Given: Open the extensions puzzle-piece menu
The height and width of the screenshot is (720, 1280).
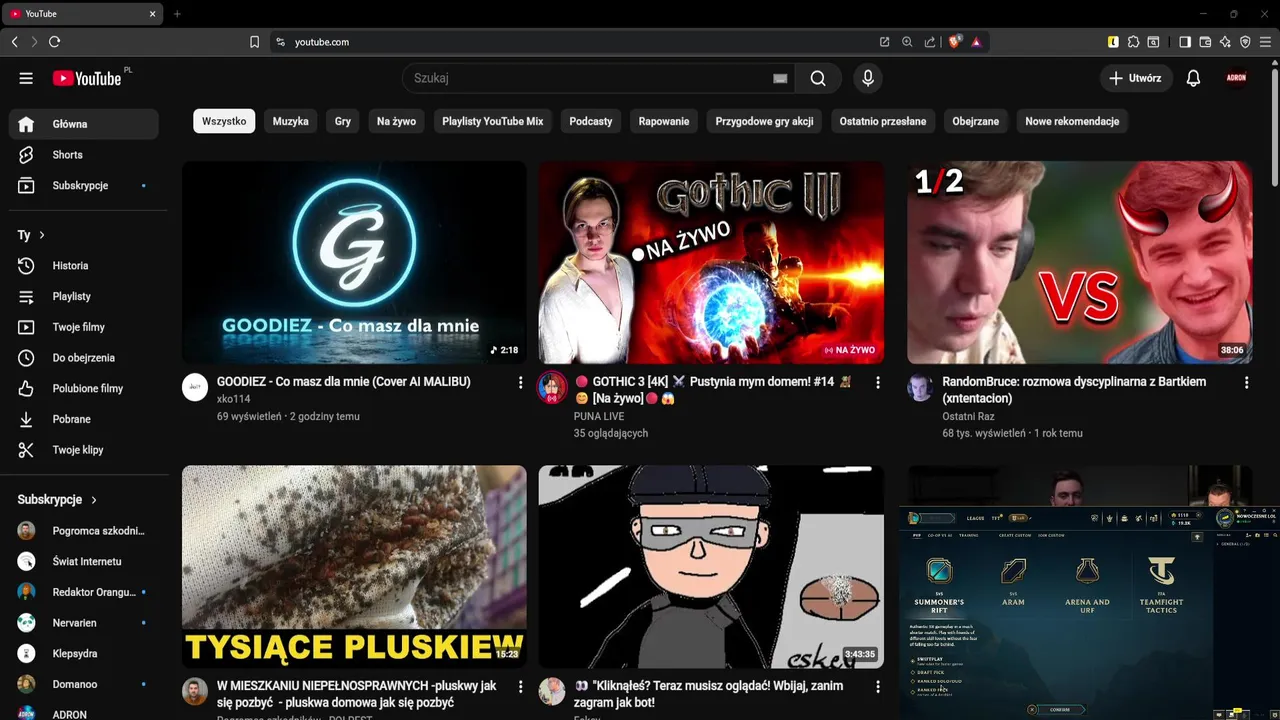Looking at the screenshot, I should pos(1133,42).
